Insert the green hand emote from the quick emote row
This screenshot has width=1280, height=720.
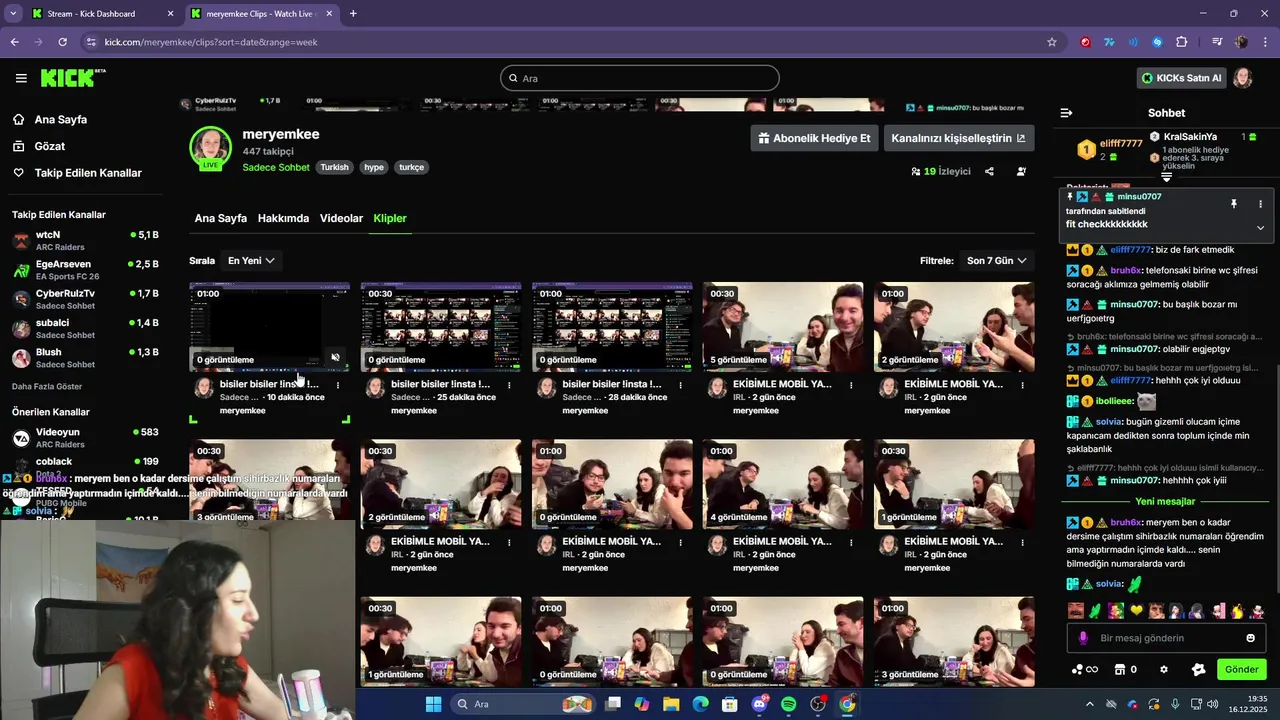[x=1095, y=611]
